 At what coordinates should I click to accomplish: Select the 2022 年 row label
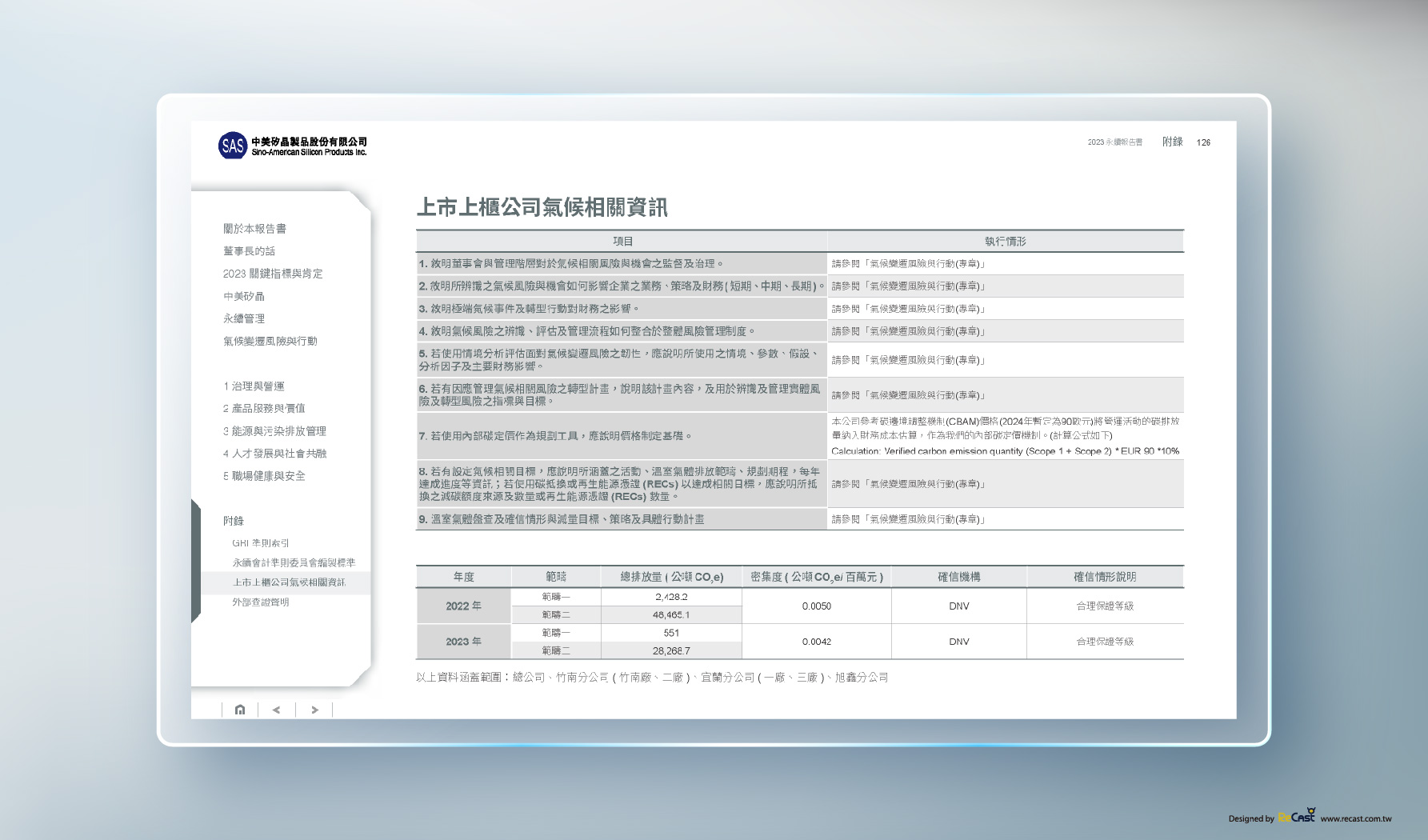[463, 606]
